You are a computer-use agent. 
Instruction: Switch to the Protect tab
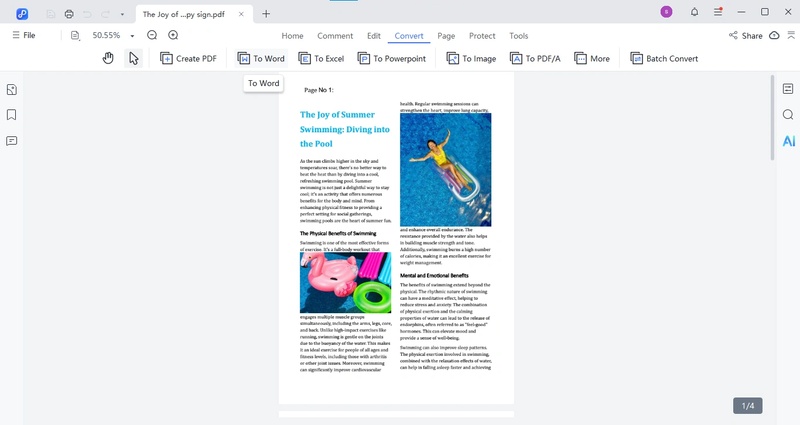coord(482,36)
